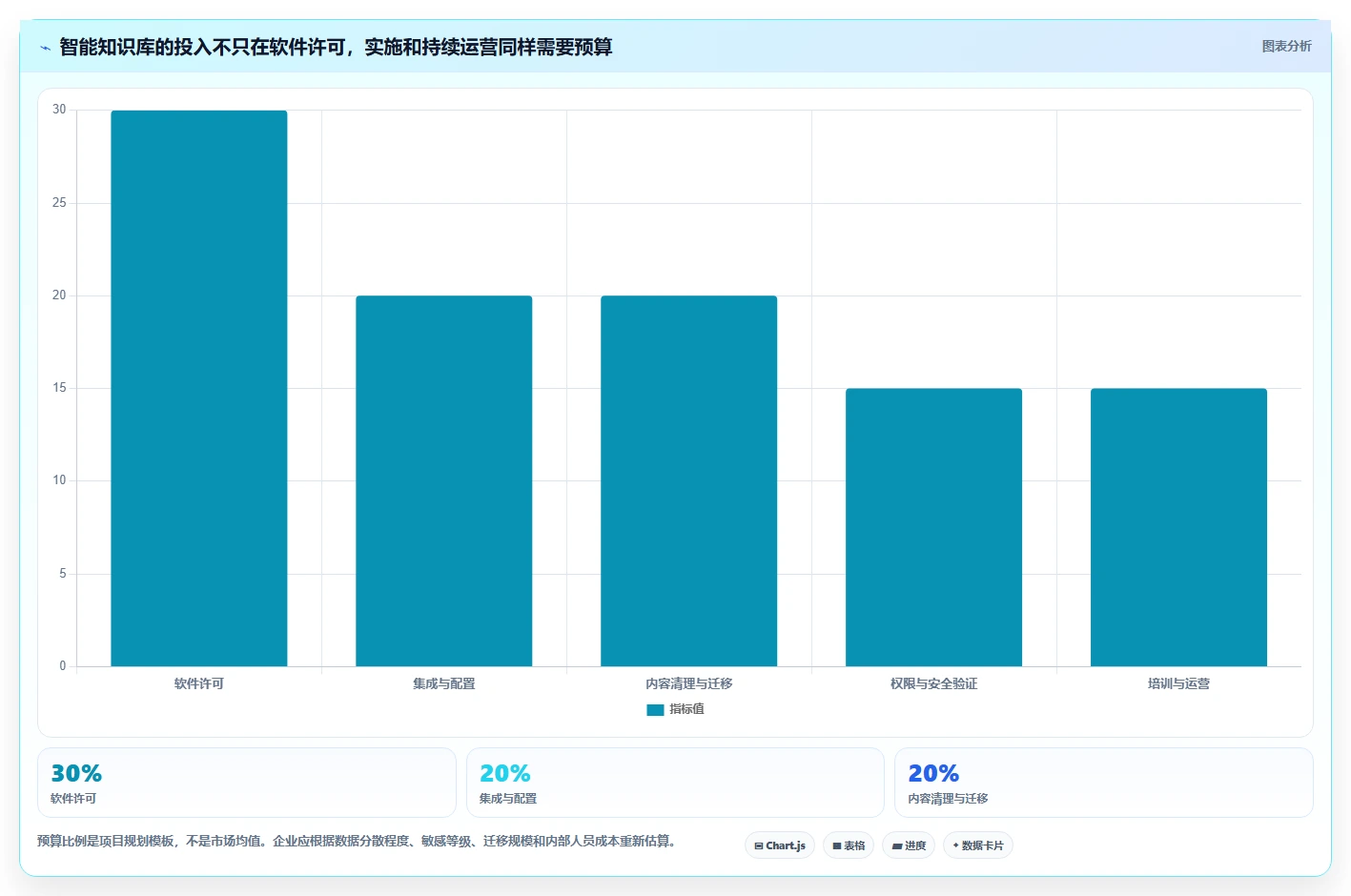Click the 图表分析 label in the header
This screenshot has width=1351, height=896.
click(1286, 46)
